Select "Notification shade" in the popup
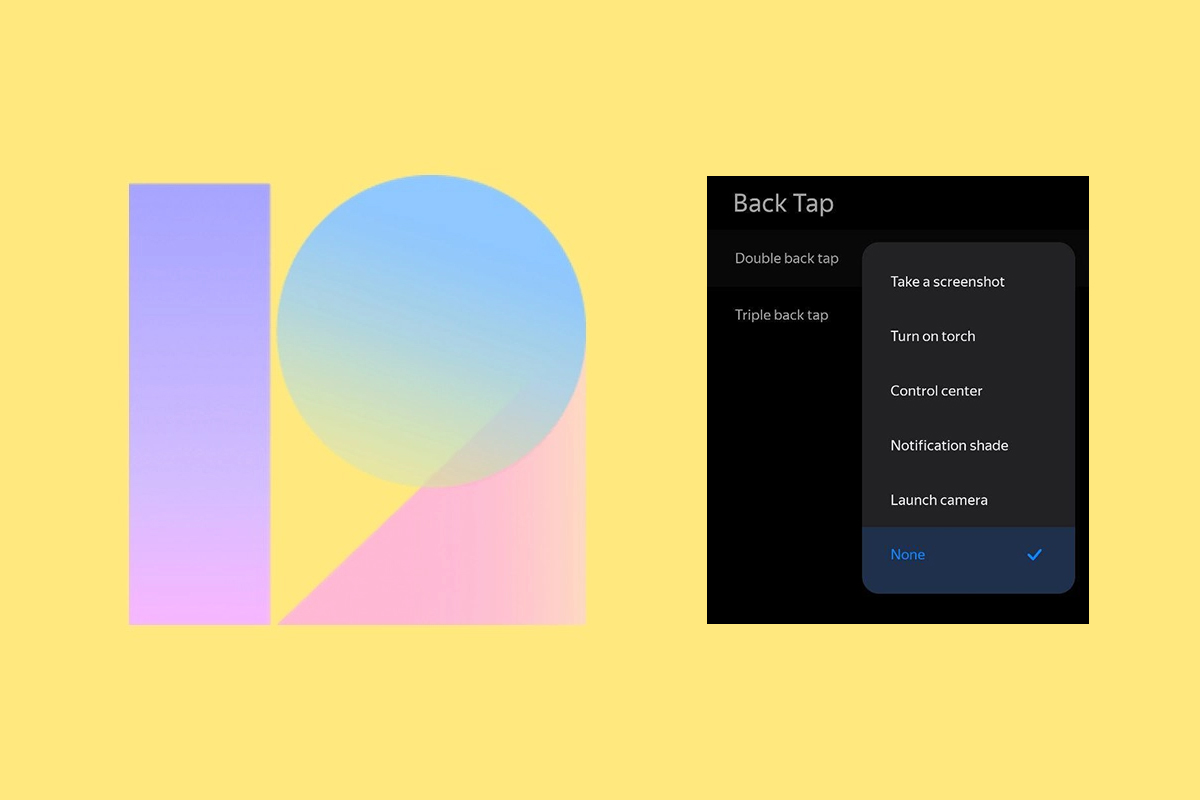1200x800 pixels. pyautogui.click(x=968, y=445)
